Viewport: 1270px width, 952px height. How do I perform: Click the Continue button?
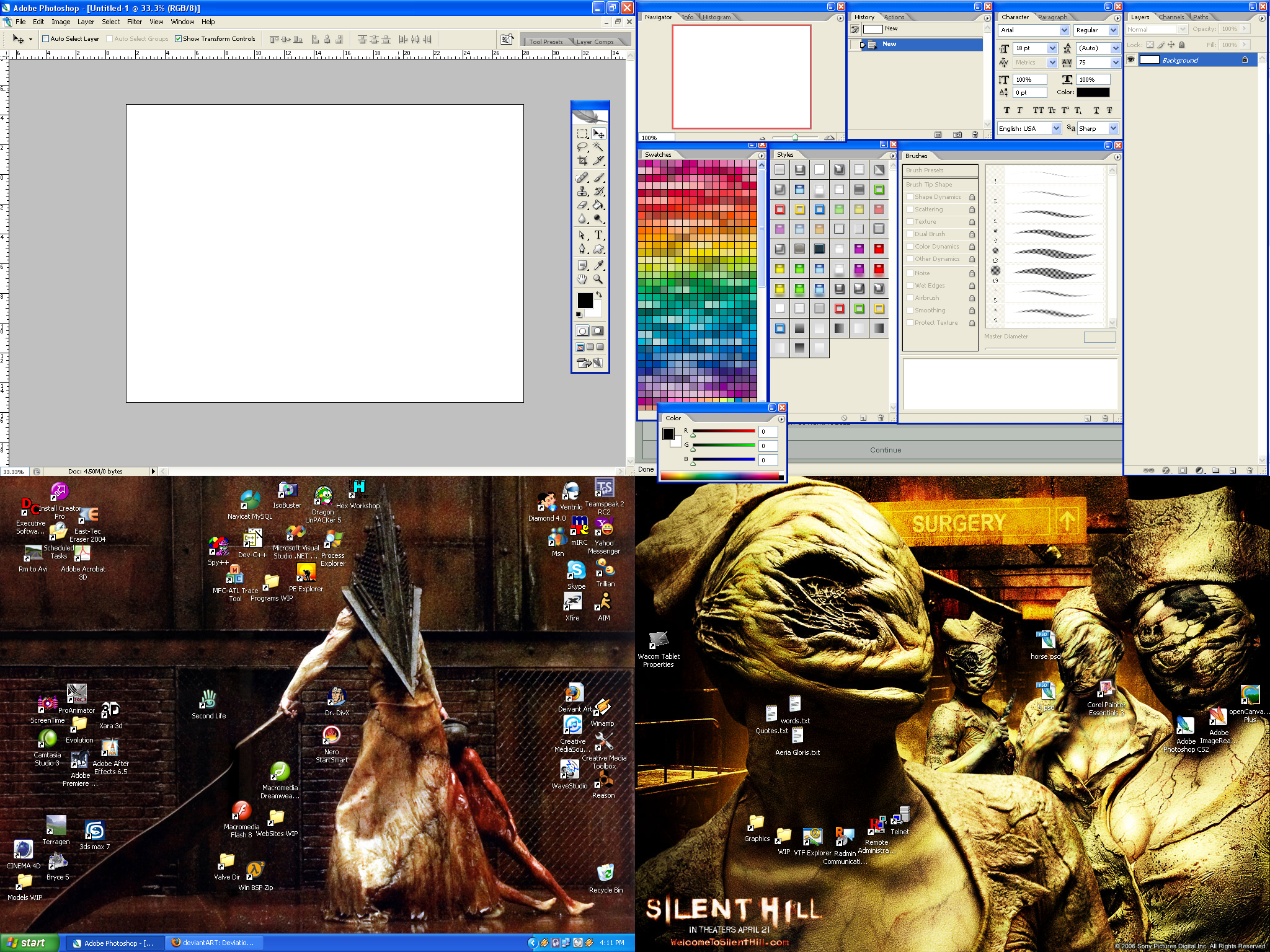(x=886, y=450)
